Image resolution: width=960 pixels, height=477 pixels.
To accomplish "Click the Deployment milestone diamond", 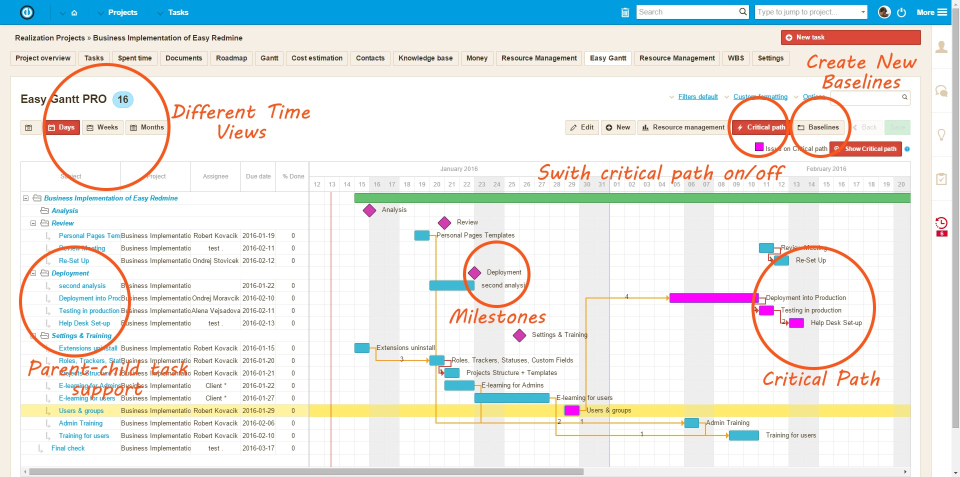I will [474, 272].
